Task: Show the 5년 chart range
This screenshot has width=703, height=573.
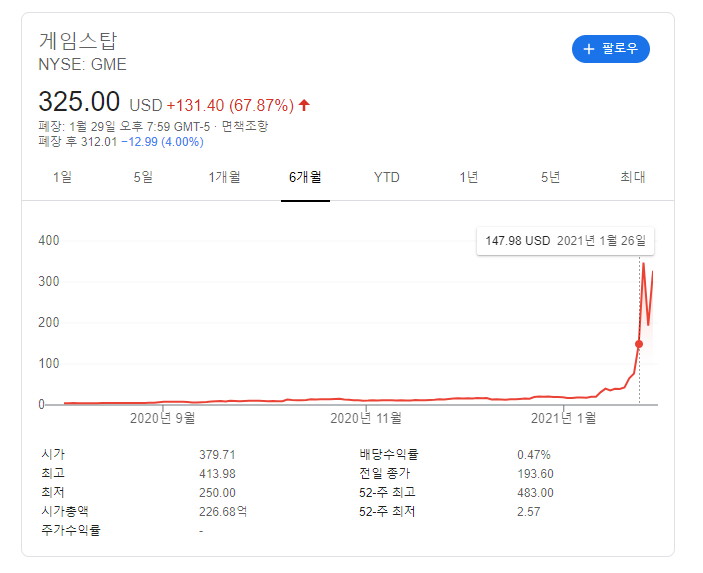Action: pyautogui.click(x=550, y=177)
